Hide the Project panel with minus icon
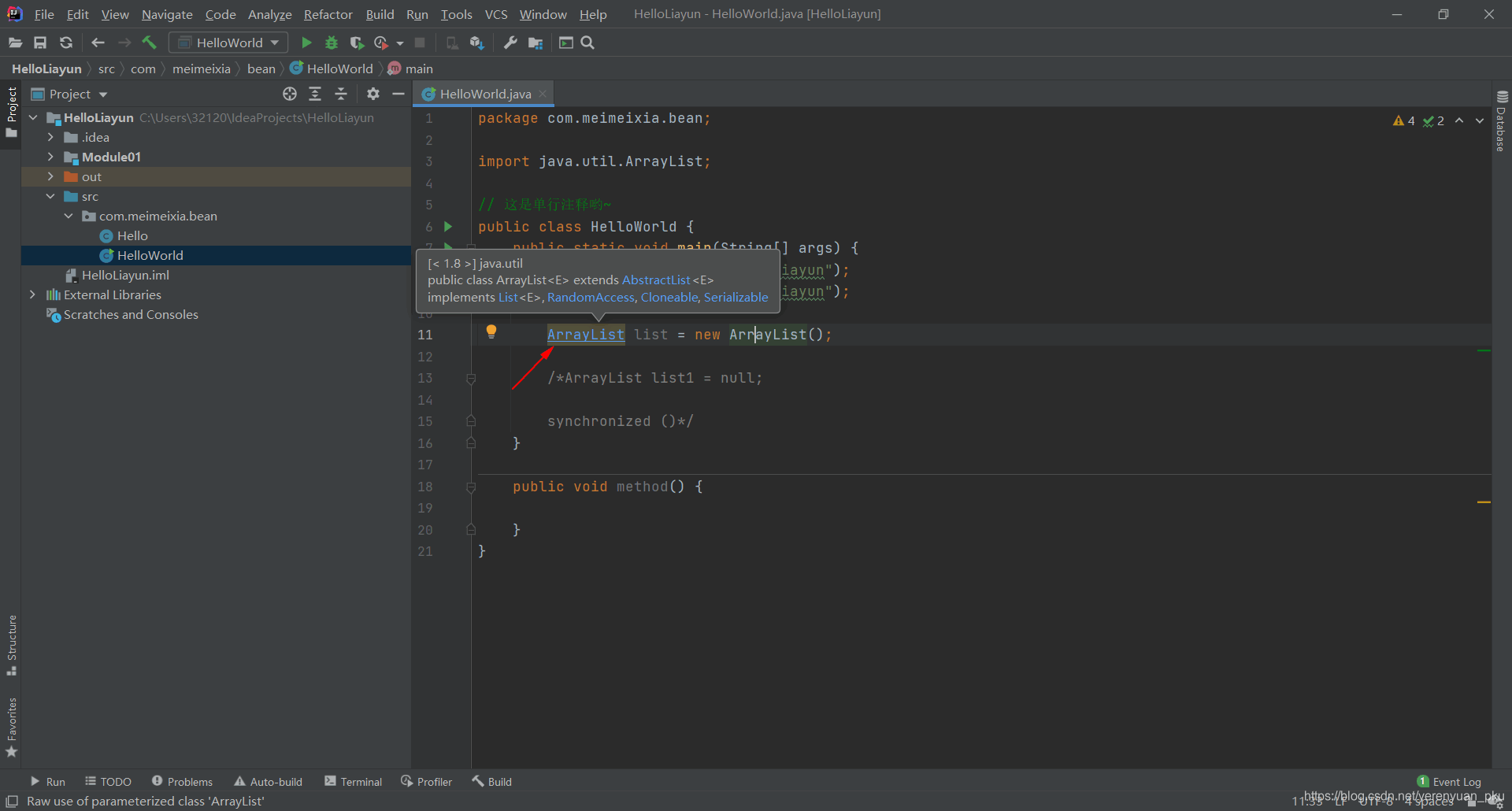This screenshot has width=1512, height=811. tap(398, 94)
